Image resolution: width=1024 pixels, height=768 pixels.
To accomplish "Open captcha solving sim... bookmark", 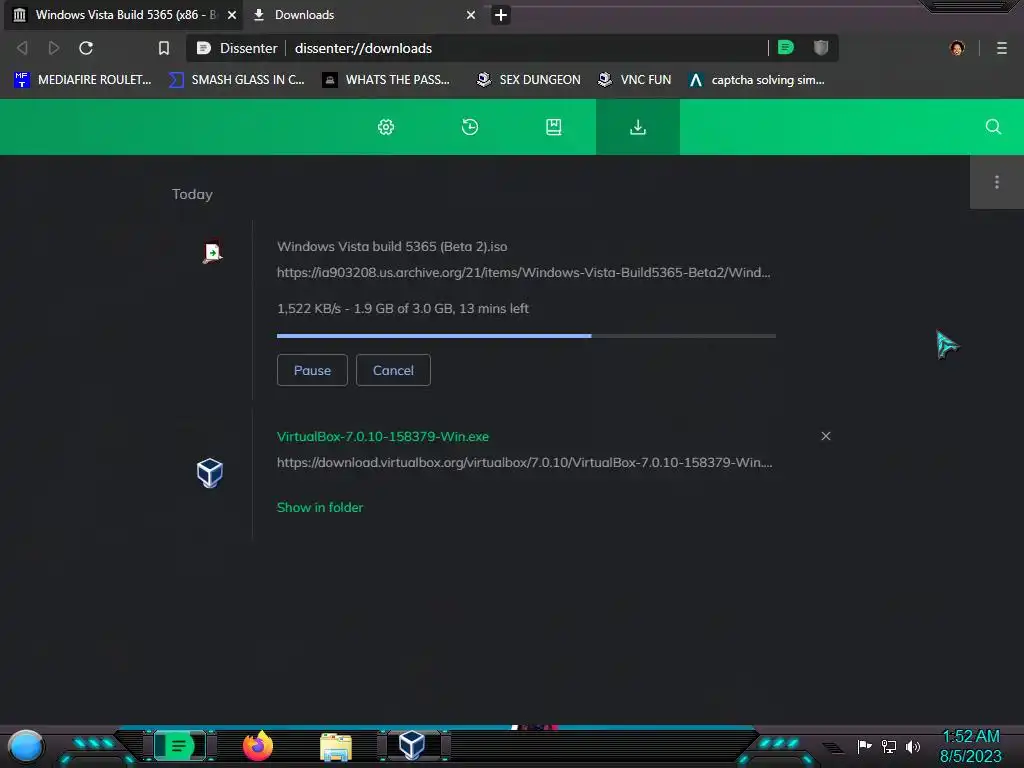I will pos(757,80).
